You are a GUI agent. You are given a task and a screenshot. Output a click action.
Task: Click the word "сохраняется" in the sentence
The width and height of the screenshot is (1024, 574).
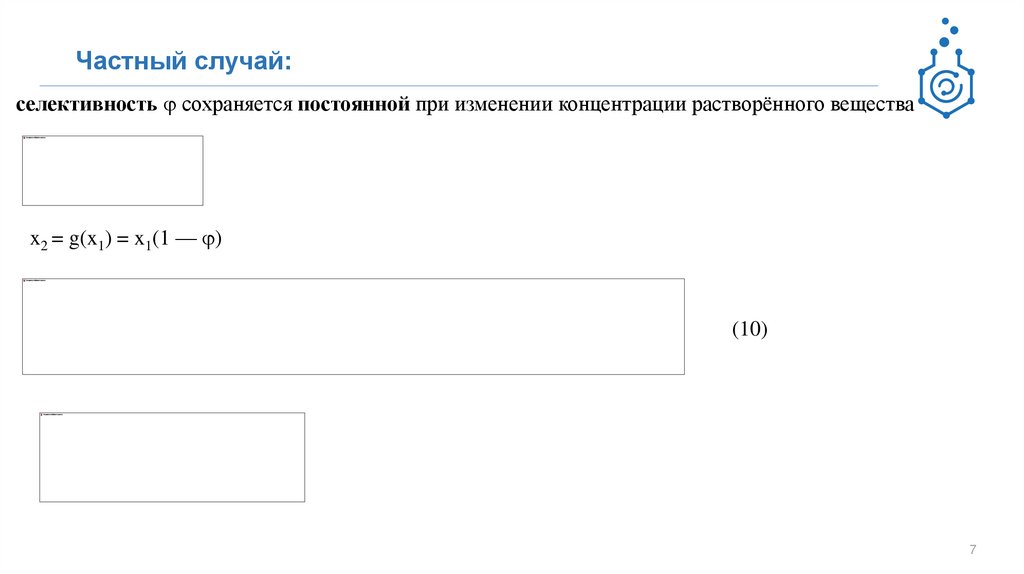tap(235, 105)
